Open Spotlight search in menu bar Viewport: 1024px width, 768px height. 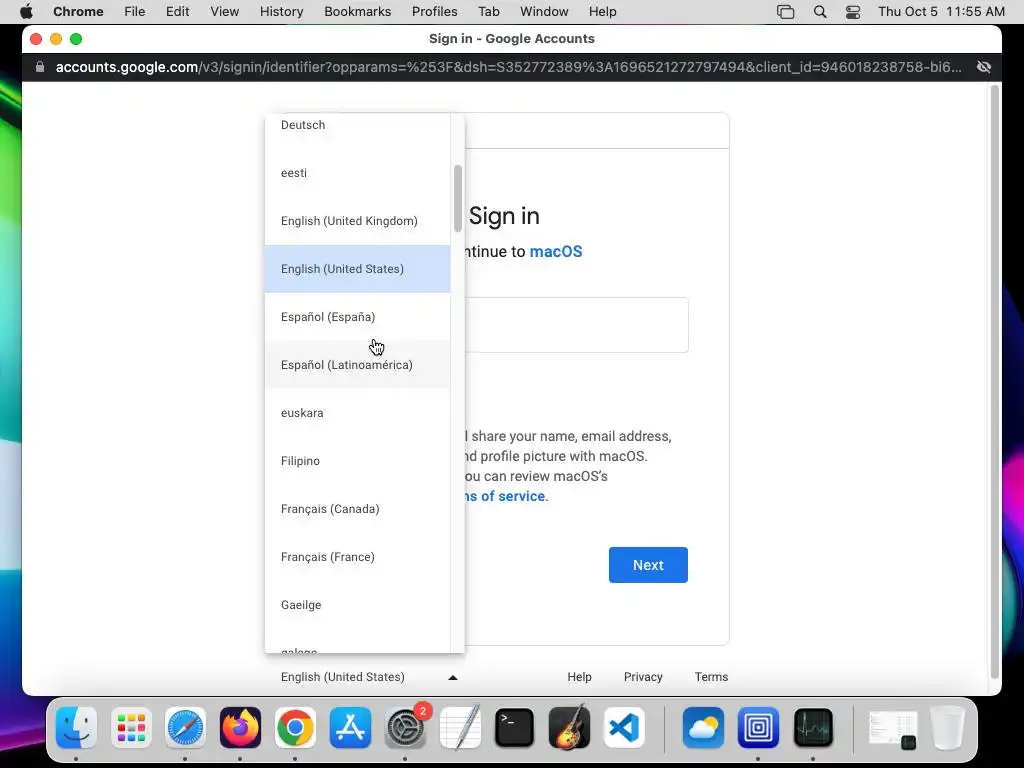coord(820,12)
